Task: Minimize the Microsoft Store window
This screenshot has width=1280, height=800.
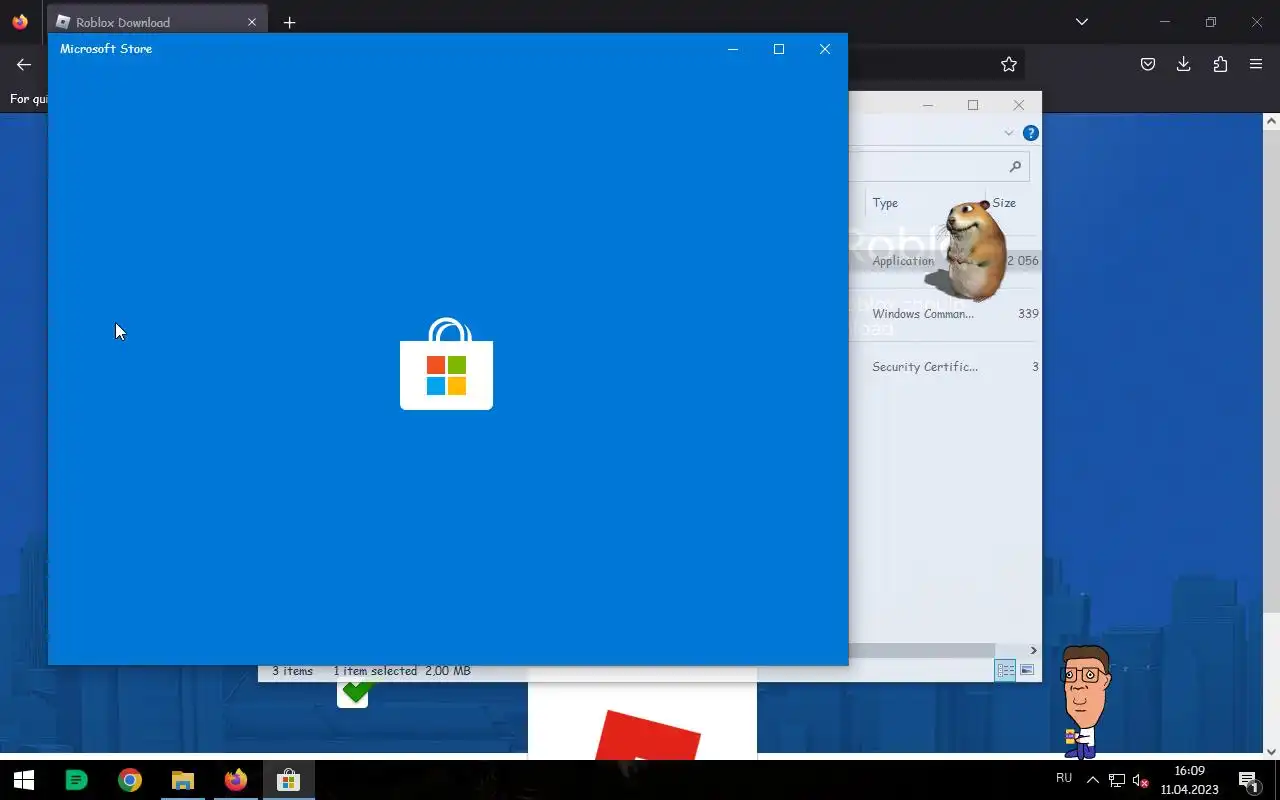Action: [x=733, y=49]
